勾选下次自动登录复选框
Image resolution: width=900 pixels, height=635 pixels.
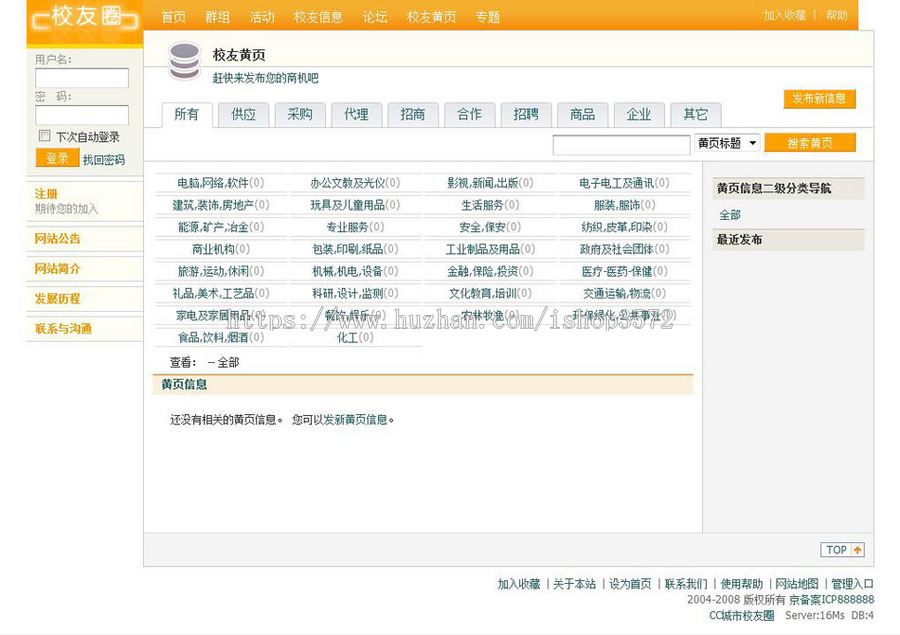pos(45,134)
